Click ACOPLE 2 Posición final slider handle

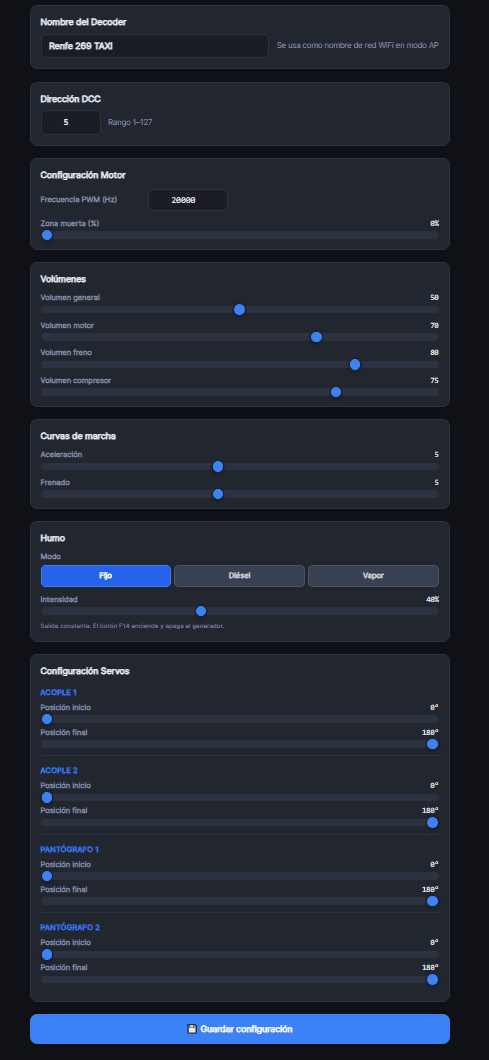433,823
